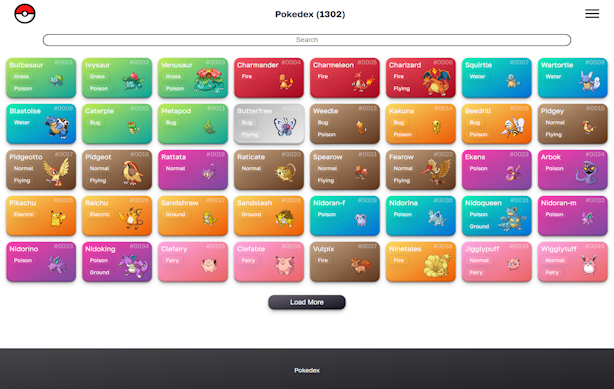614x389 pixels.
Task: Choose the Squirtle sprite
Action: coord(513,81)
